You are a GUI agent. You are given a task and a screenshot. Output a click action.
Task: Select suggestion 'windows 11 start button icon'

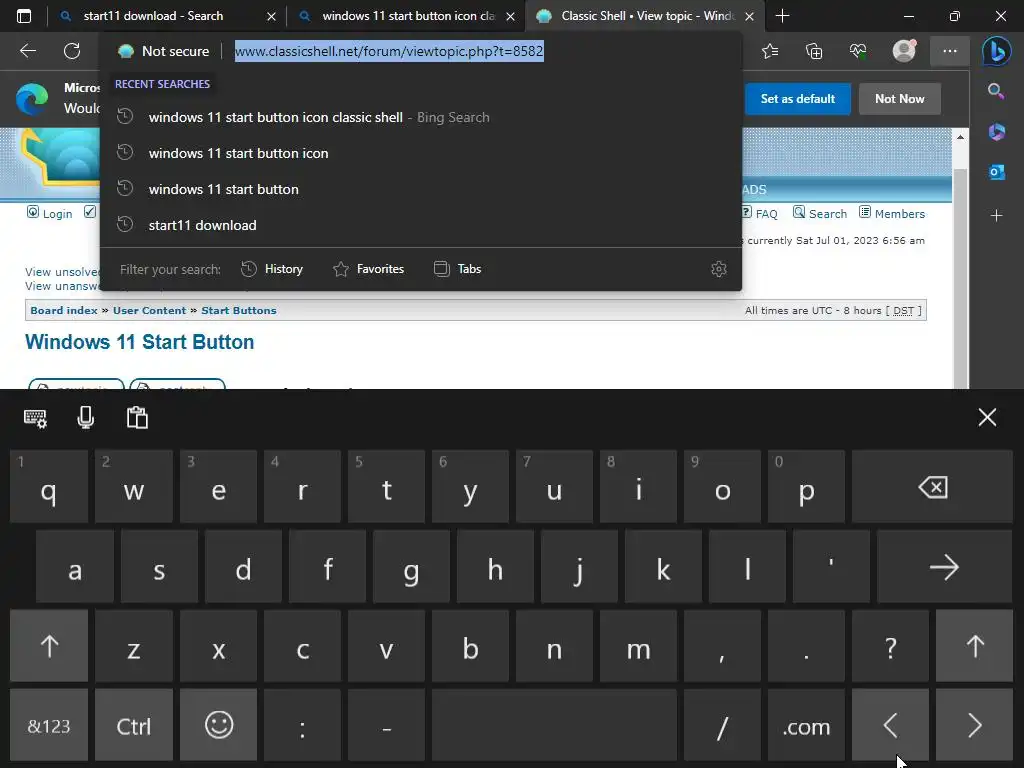pyautogui.click(x=421, y=153)
